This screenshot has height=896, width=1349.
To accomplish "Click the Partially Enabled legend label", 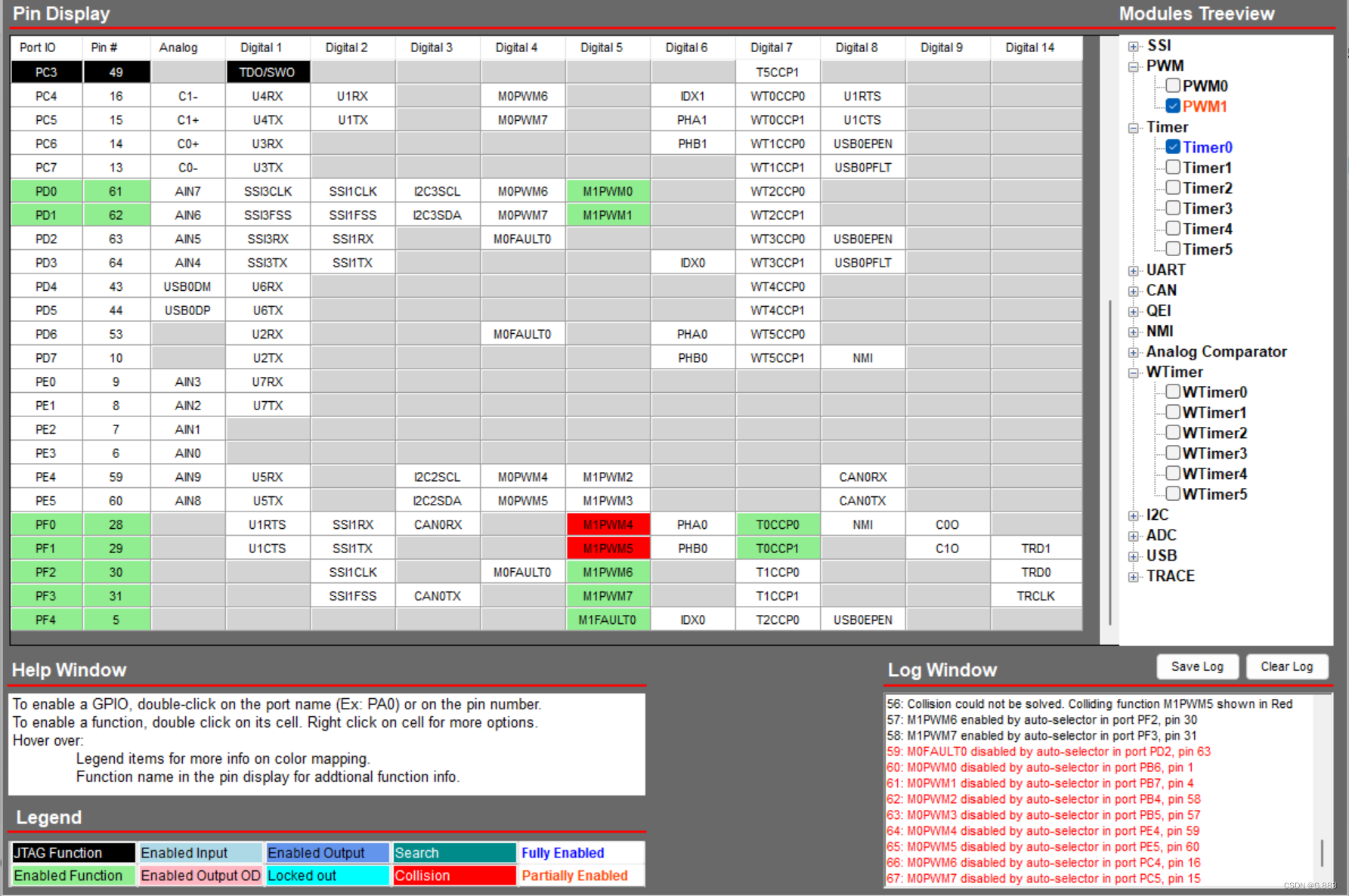I will pos(574,876).
